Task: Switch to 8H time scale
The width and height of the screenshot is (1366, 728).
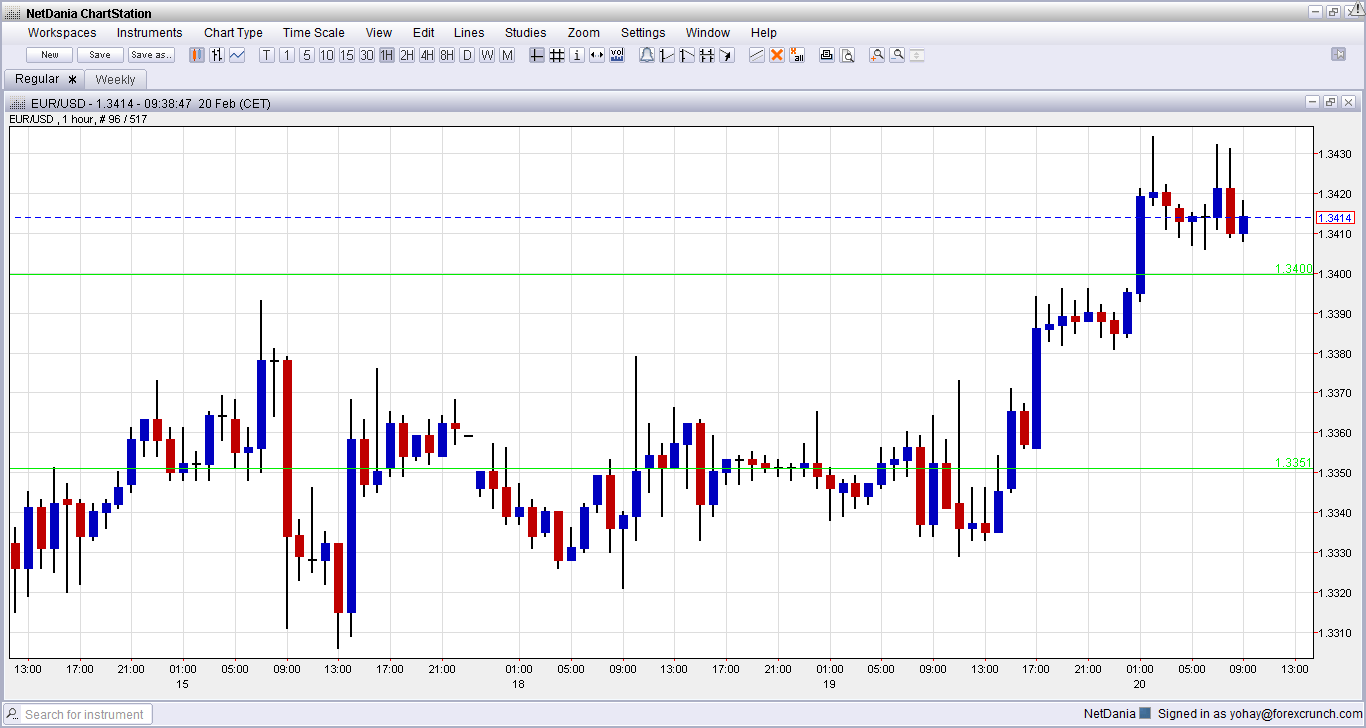Action: click(447, 55)
